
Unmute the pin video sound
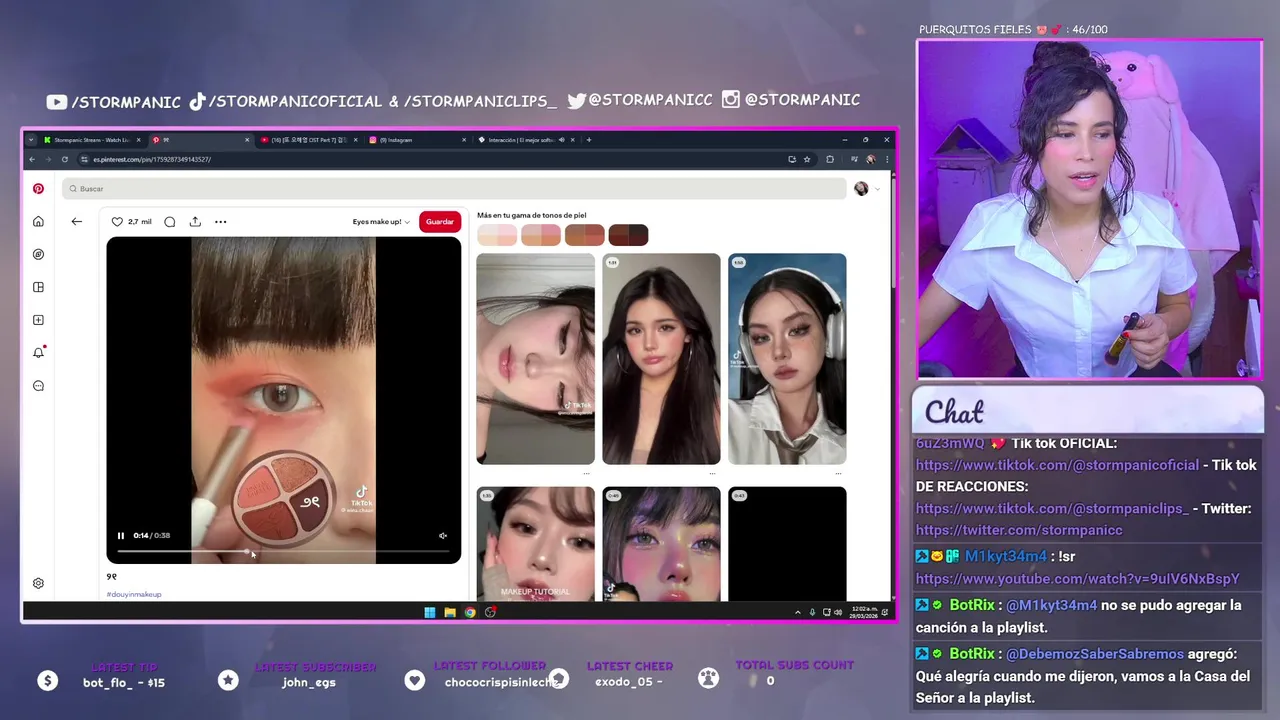(x=443, y=536)
